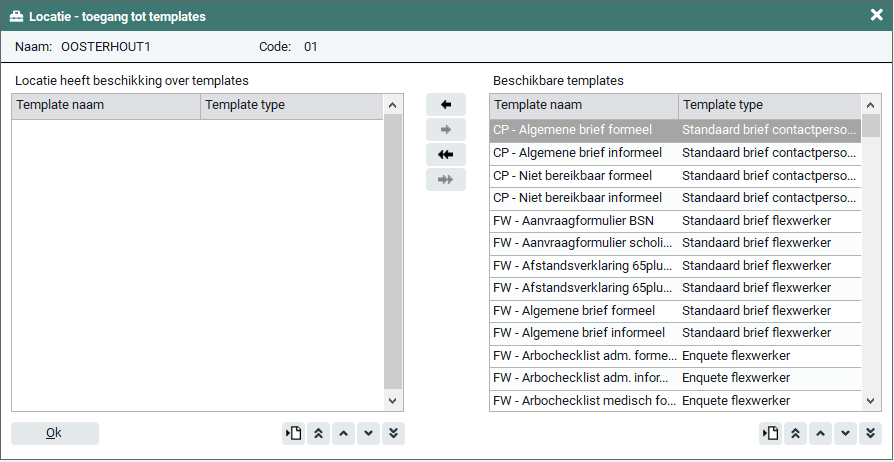
Task: Click the single left arrow to add selected template
Action: pos(446,105)
